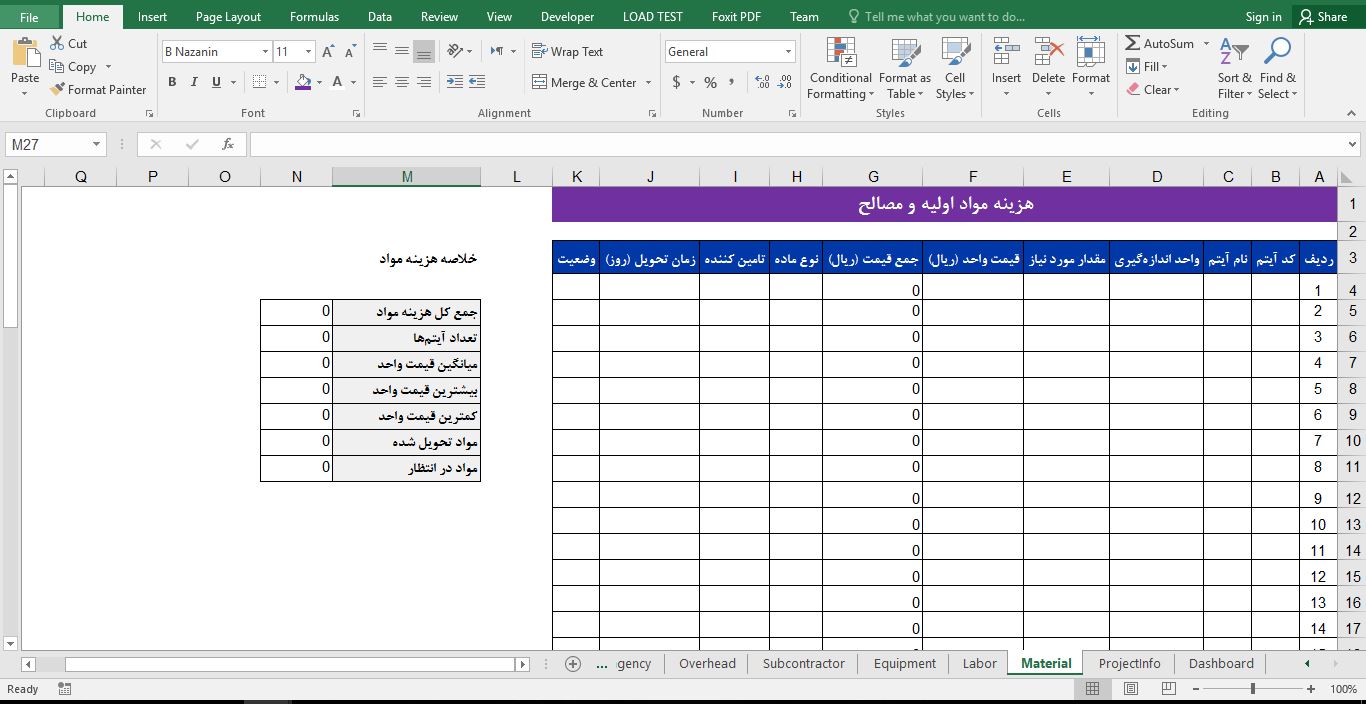Open the Formulas ribbon tab

pyautogui.click(x=314, y=16)
